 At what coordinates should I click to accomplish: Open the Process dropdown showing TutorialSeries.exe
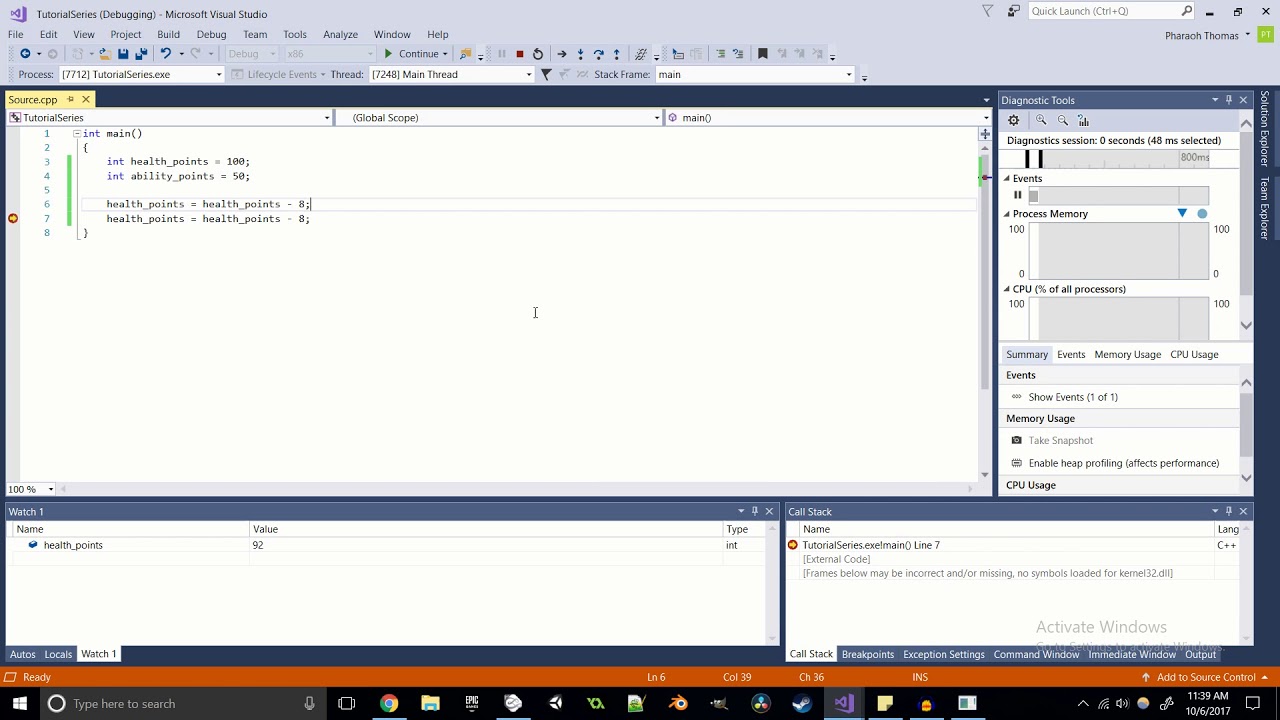click(141, 74)
